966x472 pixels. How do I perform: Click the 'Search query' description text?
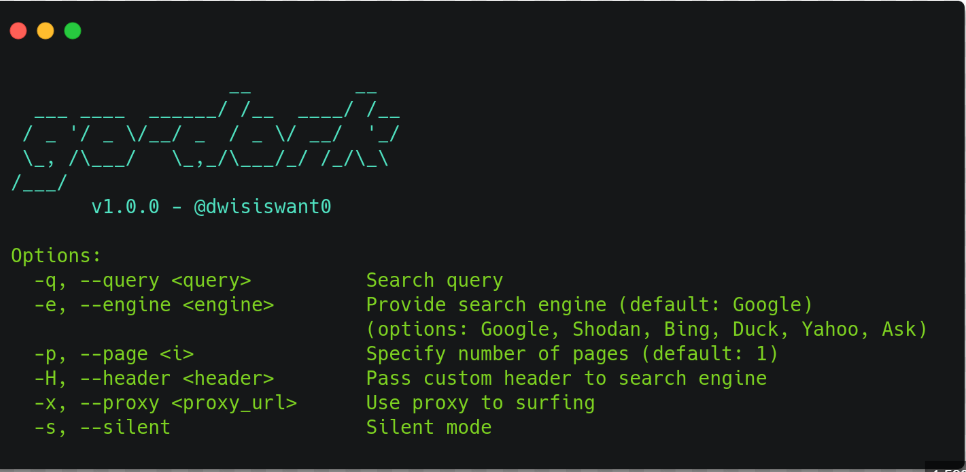pos(434,281)
